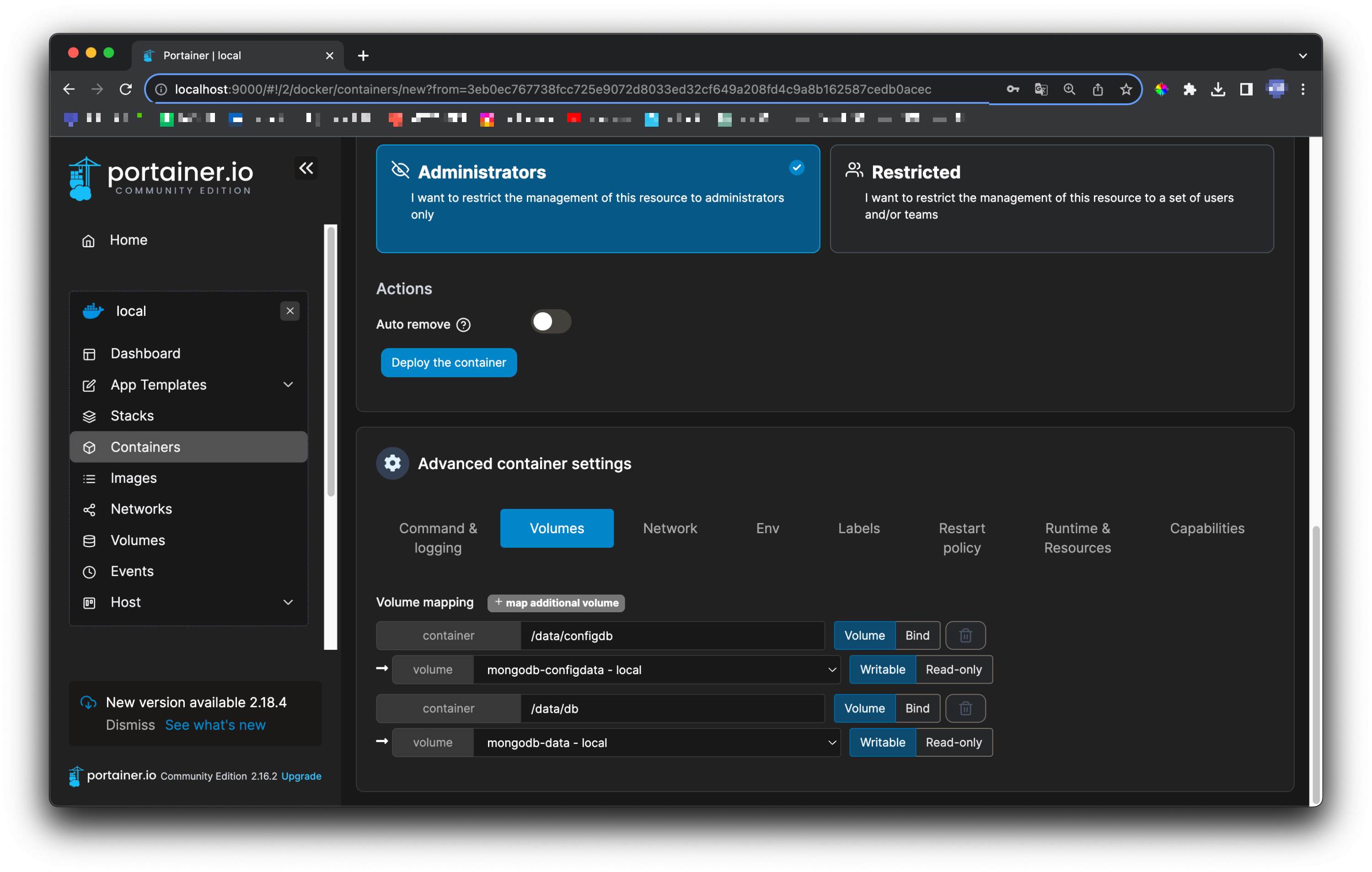Viewport: 1372px width, 872px height.
Task: Click Deploy the container button
Action: (448, 363)
